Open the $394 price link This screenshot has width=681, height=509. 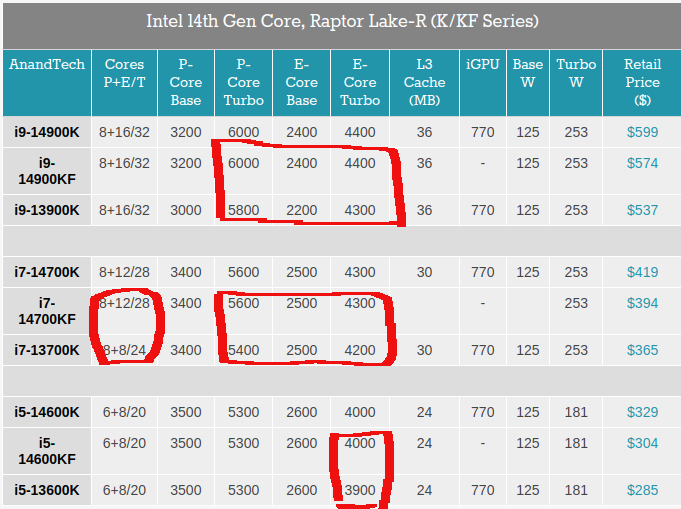point(642,303)
